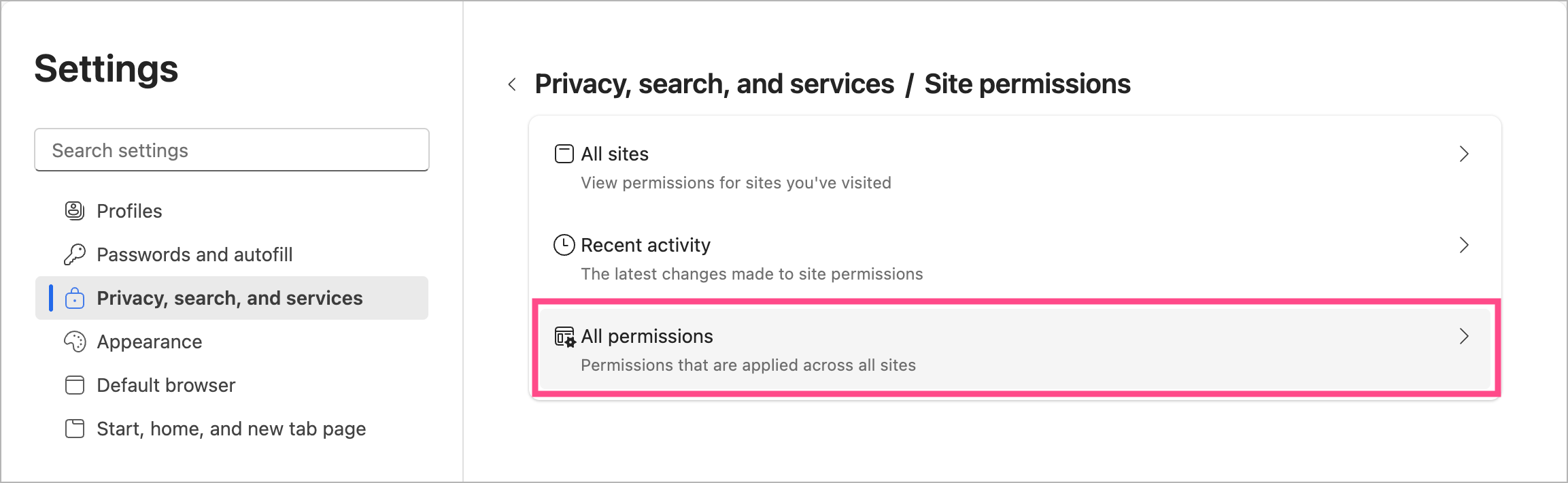
Task: Click the Profiles icon in sidebar
Action: tap(75, 211)
